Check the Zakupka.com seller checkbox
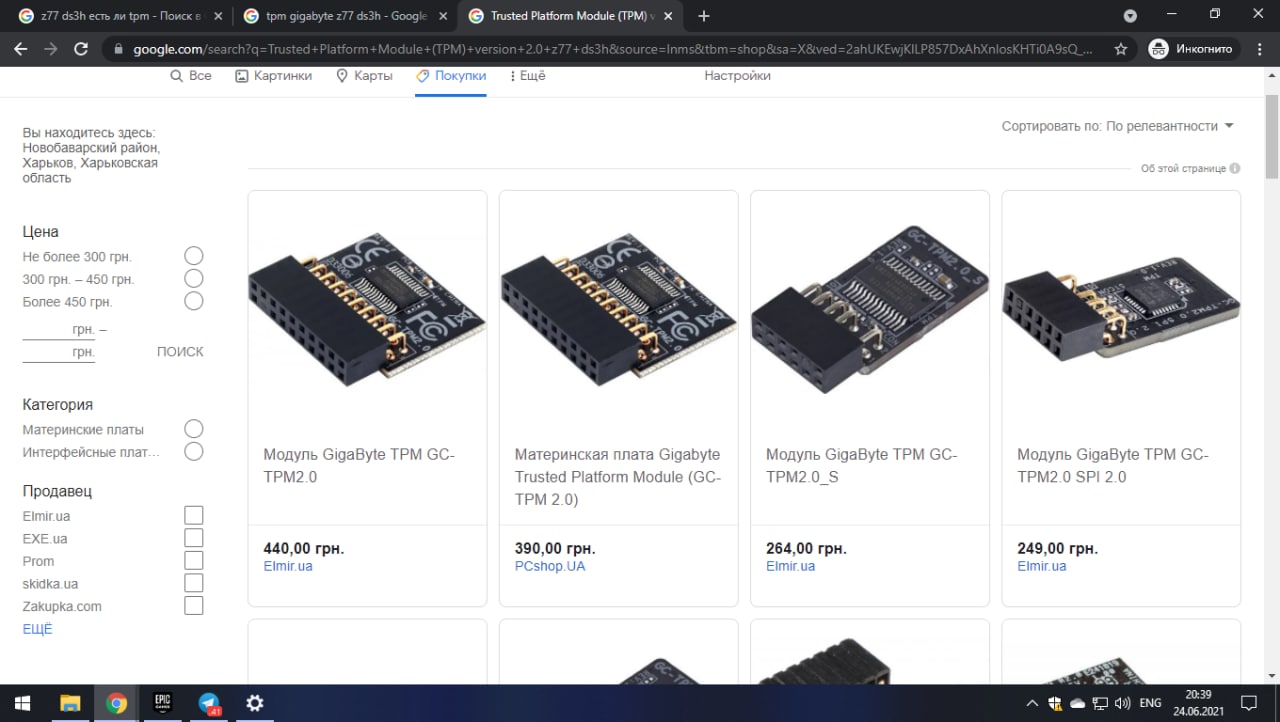The image size is (1280, 722). pos(194,606)
